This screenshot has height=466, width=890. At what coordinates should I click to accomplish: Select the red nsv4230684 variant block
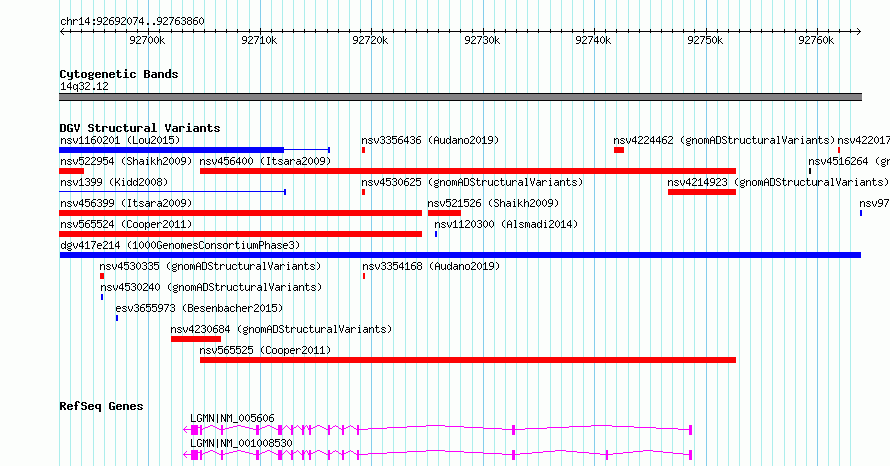click(x=196, y=339)
